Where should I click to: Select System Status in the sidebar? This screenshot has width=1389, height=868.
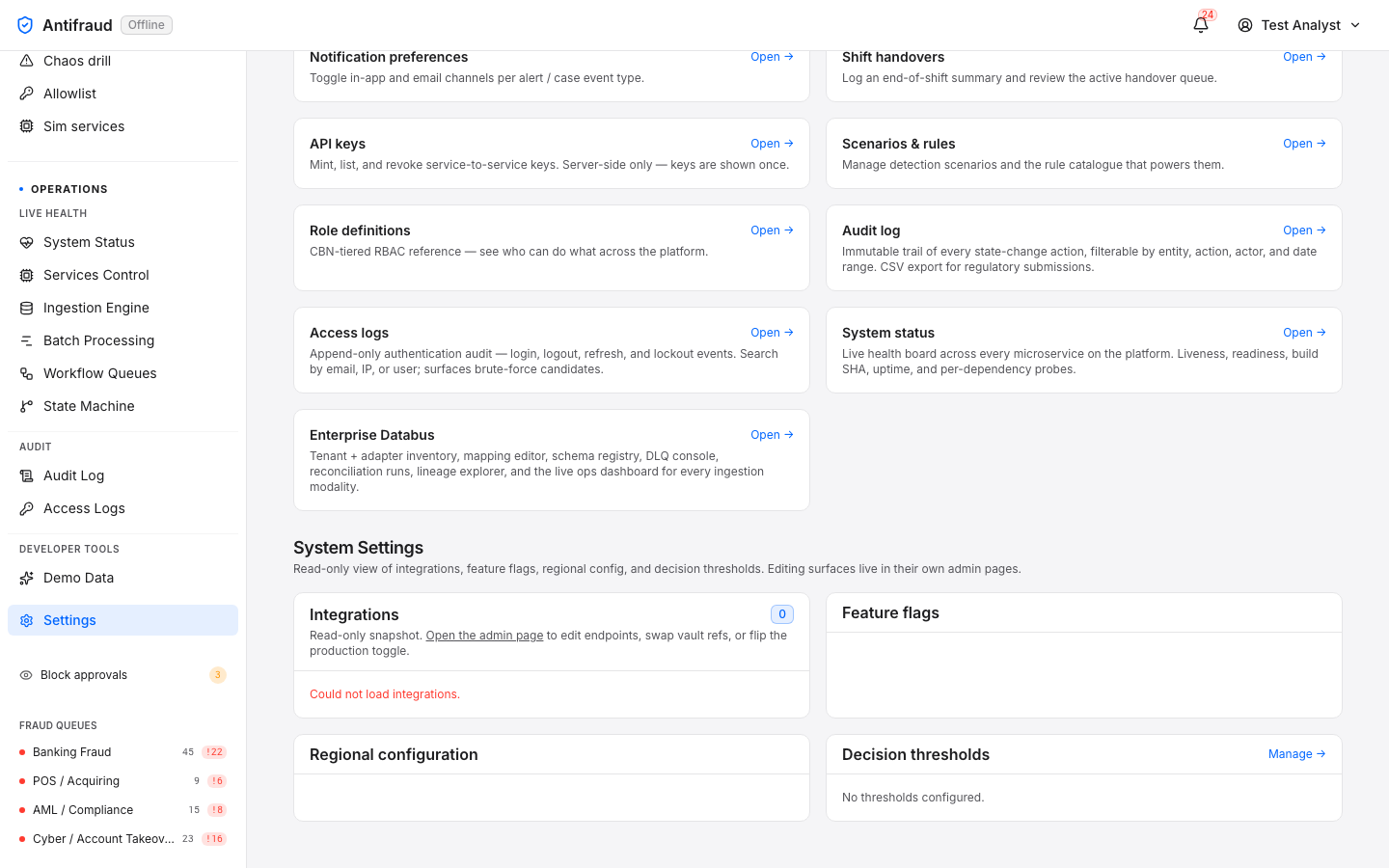pyautogui.click(x=123, y=242)
